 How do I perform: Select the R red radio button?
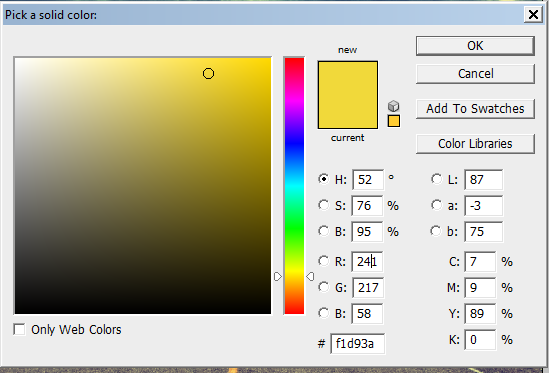324,261
